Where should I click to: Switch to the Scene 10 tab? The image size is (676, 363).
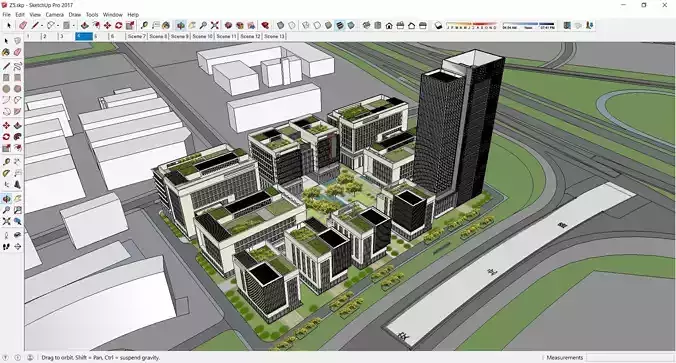[203, 36]
